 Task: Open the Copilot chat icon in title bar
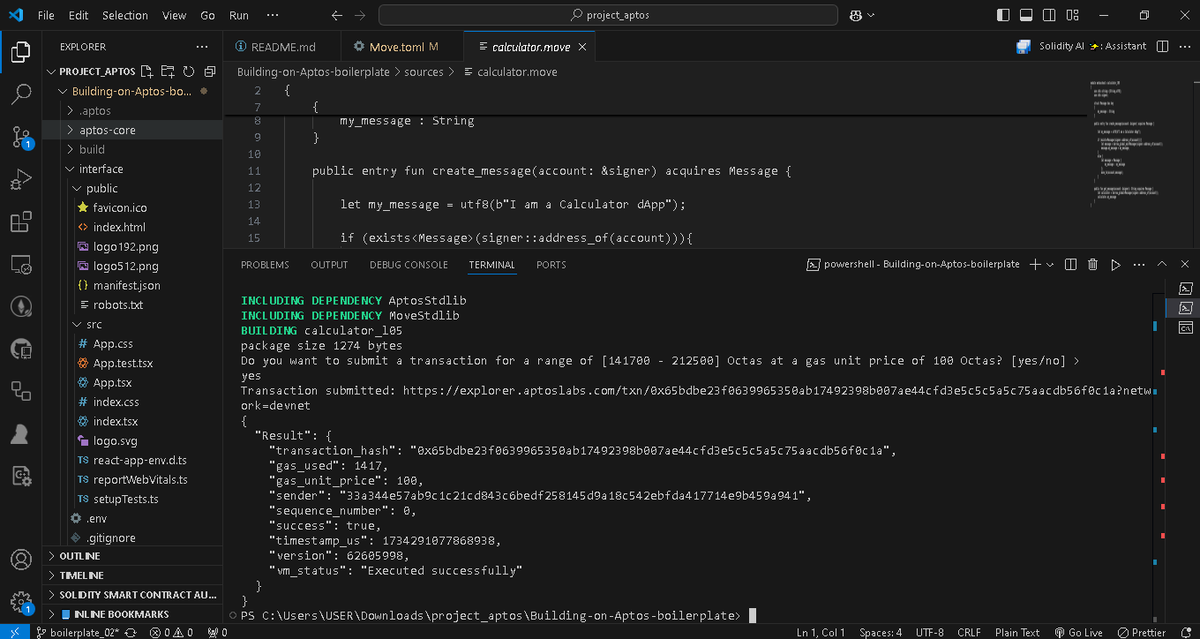[856, 15]
